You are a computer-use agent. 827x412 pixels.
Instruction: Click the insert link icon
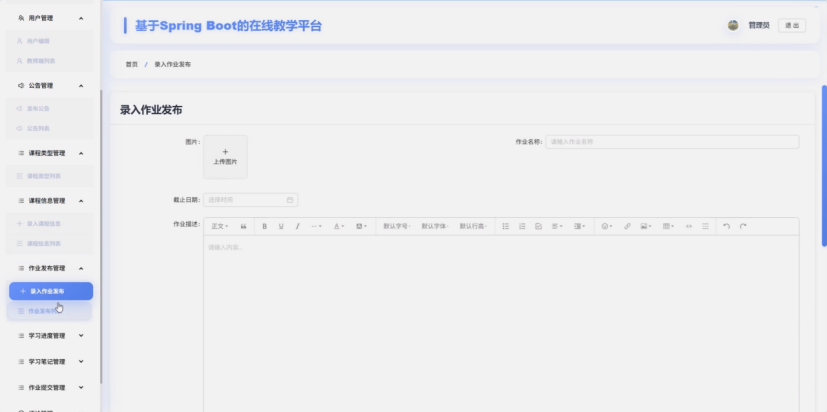coord(627,226)
